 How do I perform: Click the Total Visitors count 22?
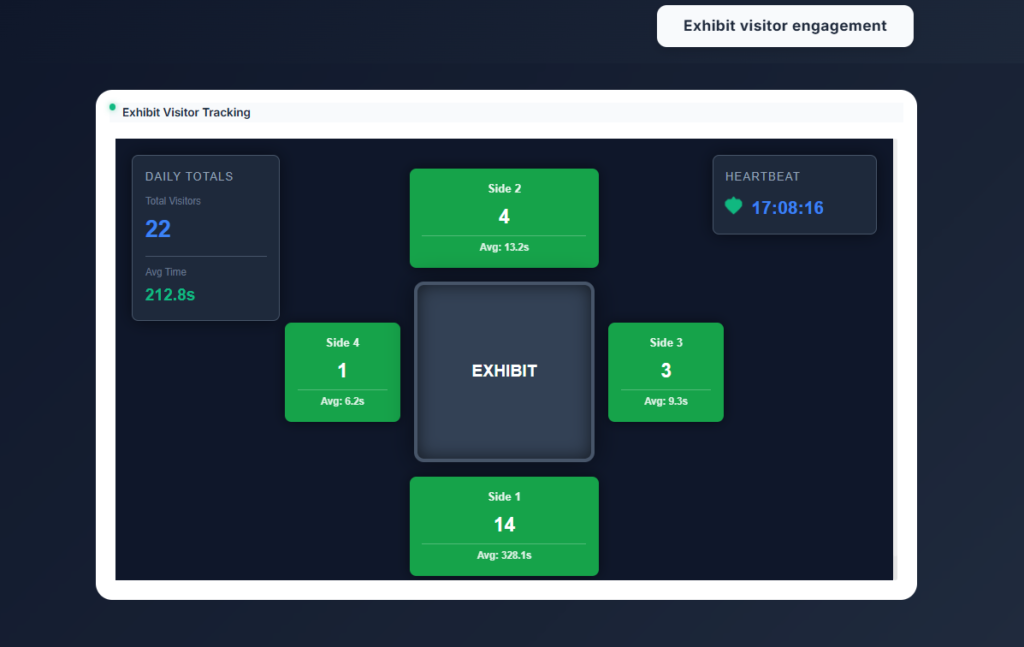click(x=158, y=229)
